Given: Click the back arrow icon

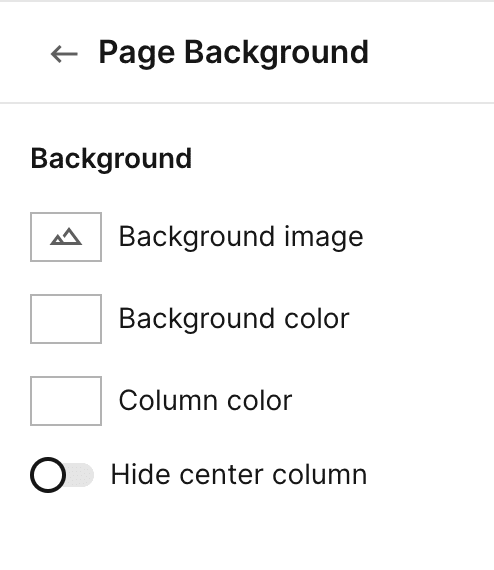Looking at the screenshot, I should tap(64, 54).
